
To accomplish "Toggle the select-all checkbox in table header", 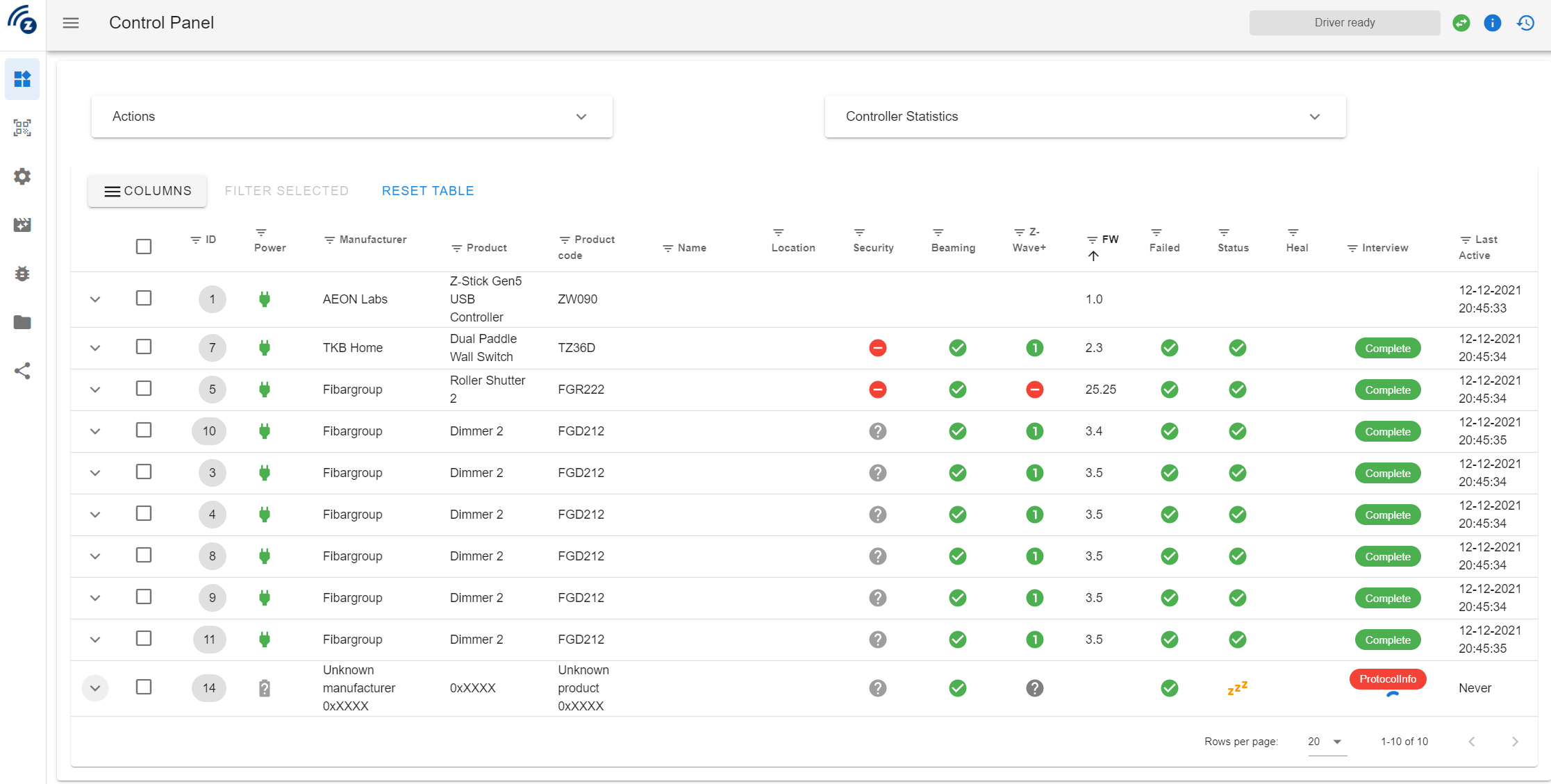I will 144,247.
